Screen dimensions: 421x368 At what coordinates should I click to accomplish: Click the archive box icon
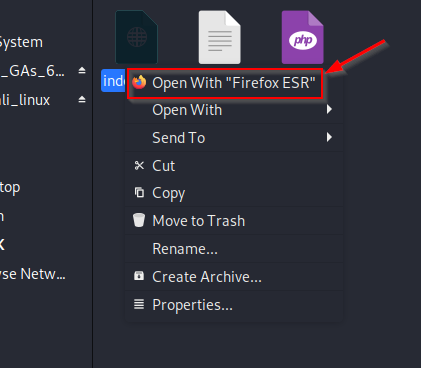(139, 276)
